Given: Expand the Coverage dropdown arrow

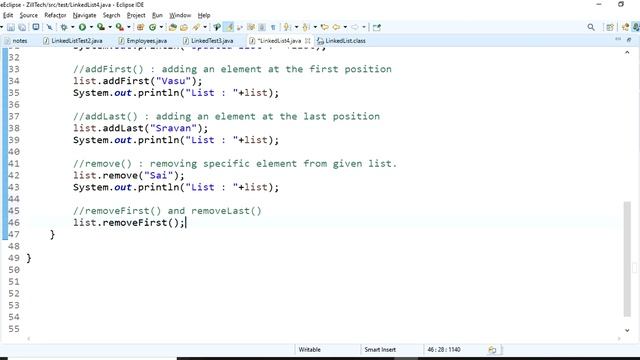Looking at the screenshot, I should tap(110, 27).
